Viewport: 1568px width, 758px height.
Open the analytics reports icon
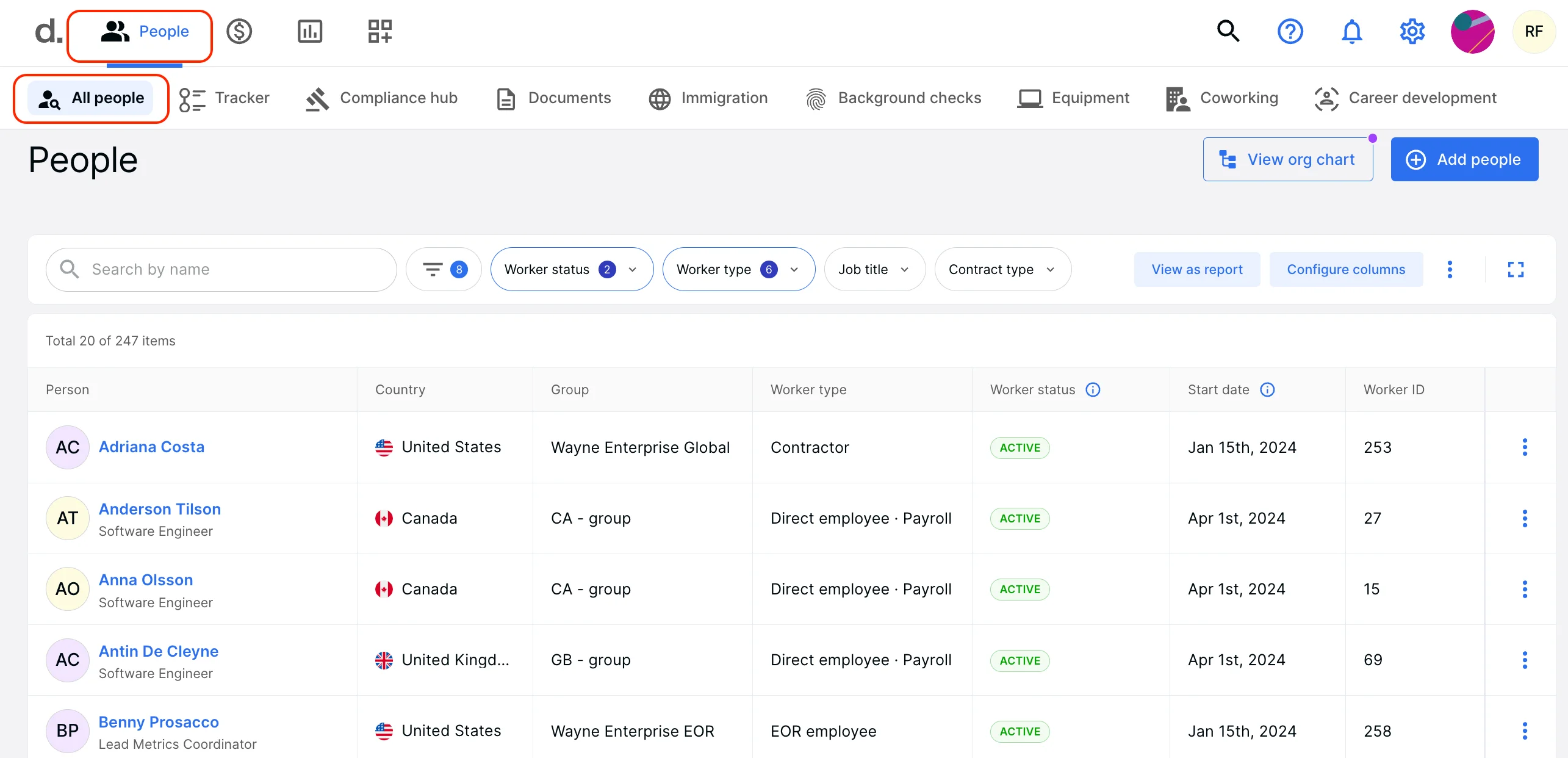pyautogui.click(x=310, y=31)
